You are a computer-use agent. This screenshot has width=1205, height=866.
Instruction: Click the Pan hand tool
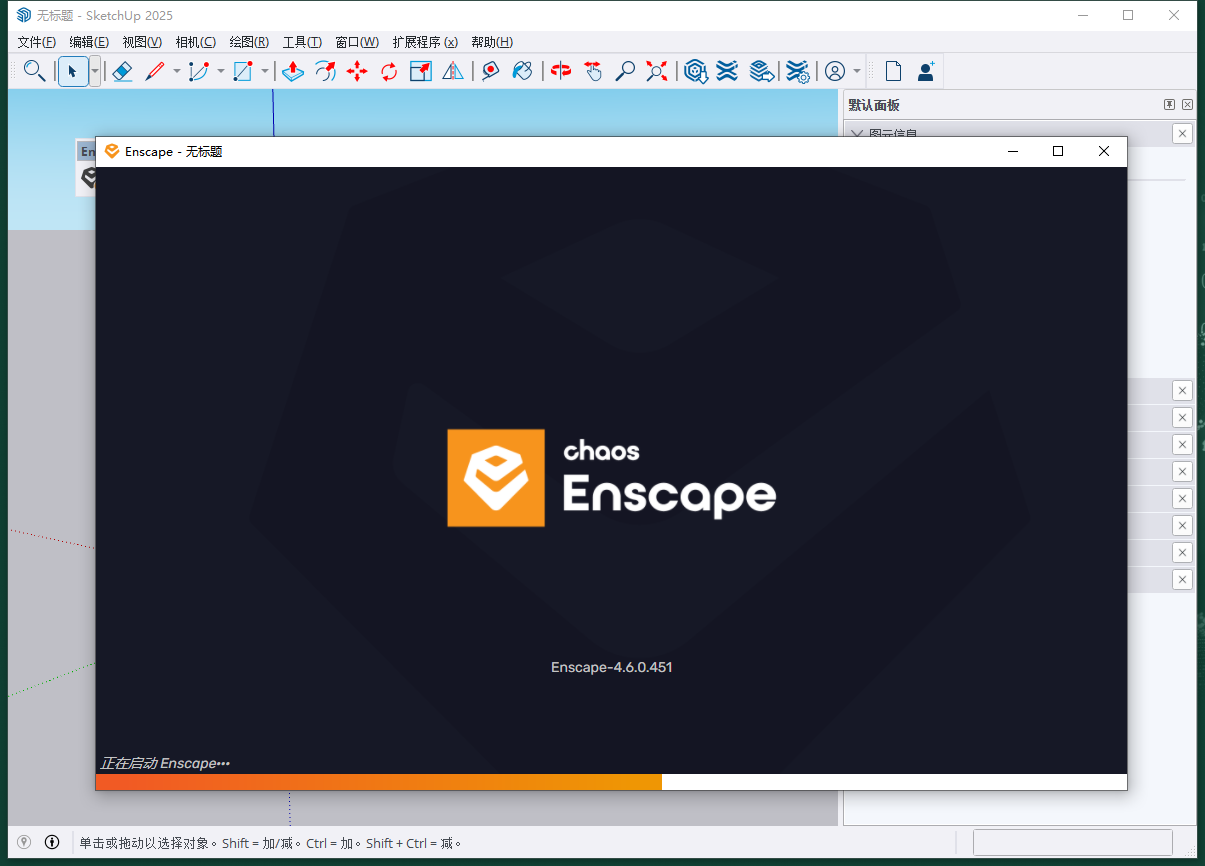[593, 71]
